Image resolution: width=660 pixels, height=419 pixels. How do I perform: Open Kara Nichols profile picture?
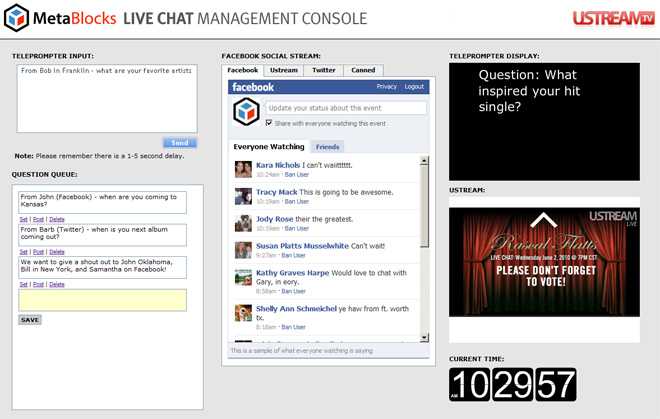point(243,169)
